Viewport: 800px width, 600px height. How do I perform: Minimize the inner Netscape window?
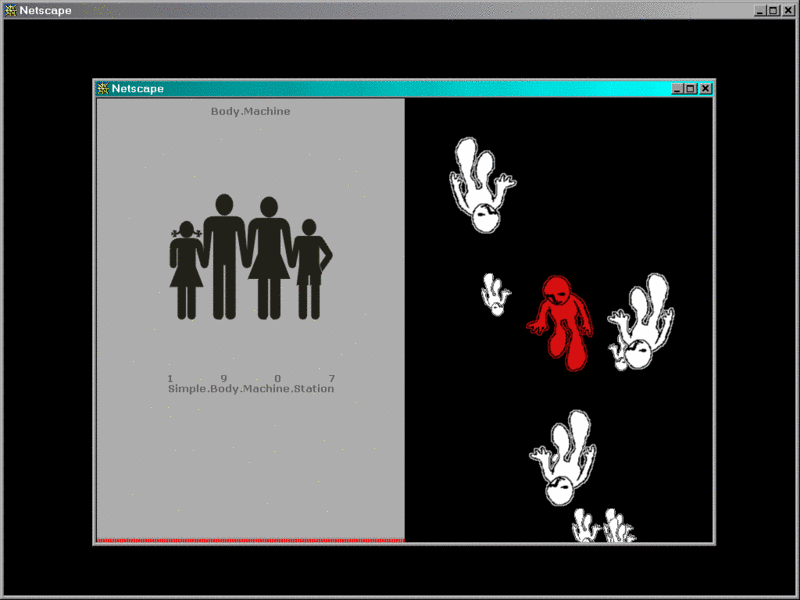click(x=677, y=89)
